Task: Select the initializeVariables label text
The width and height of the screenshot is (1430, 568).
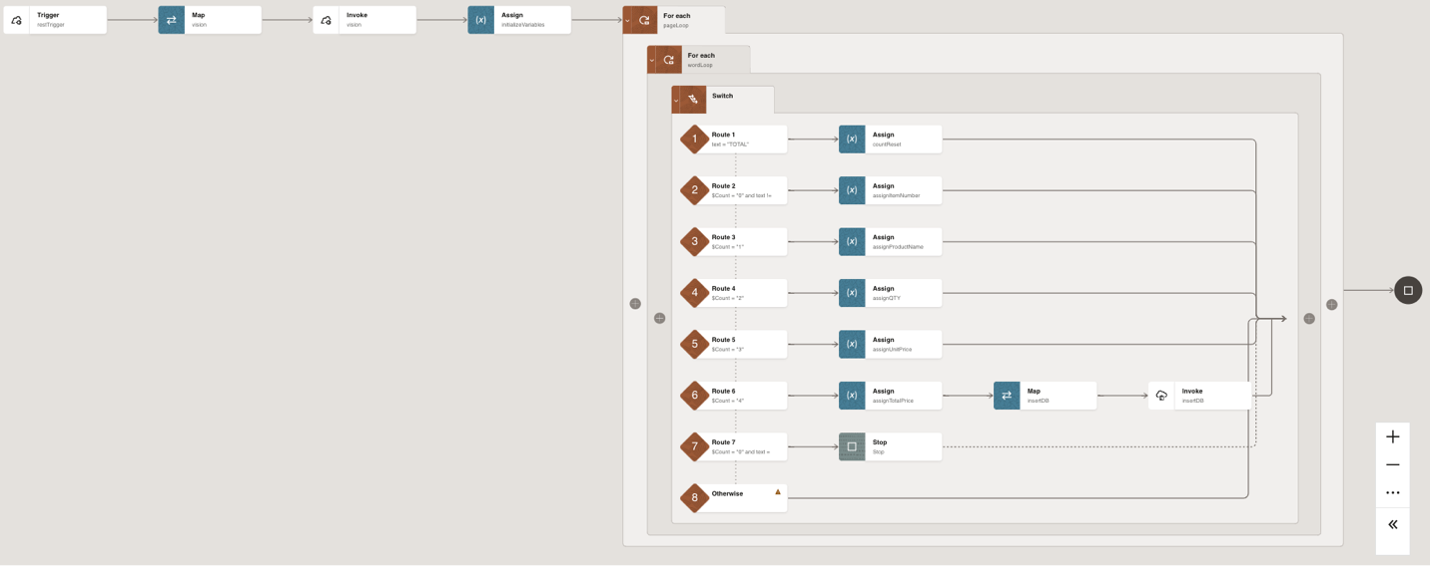Action: click(x=523, y=25)
